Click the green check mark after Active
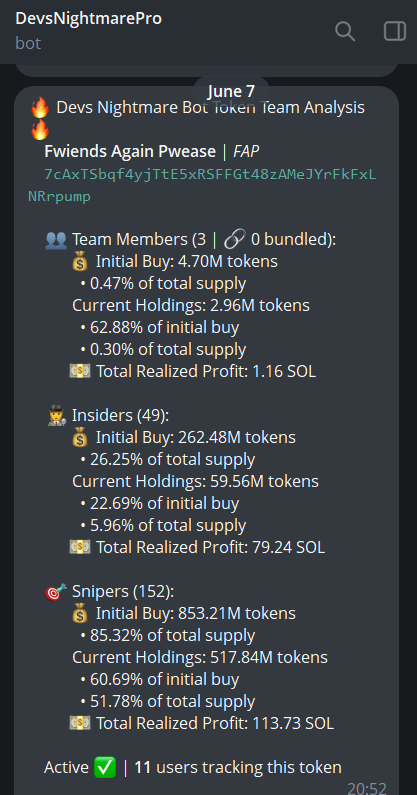This screenshot has height=795, width=417. [105, 767]
